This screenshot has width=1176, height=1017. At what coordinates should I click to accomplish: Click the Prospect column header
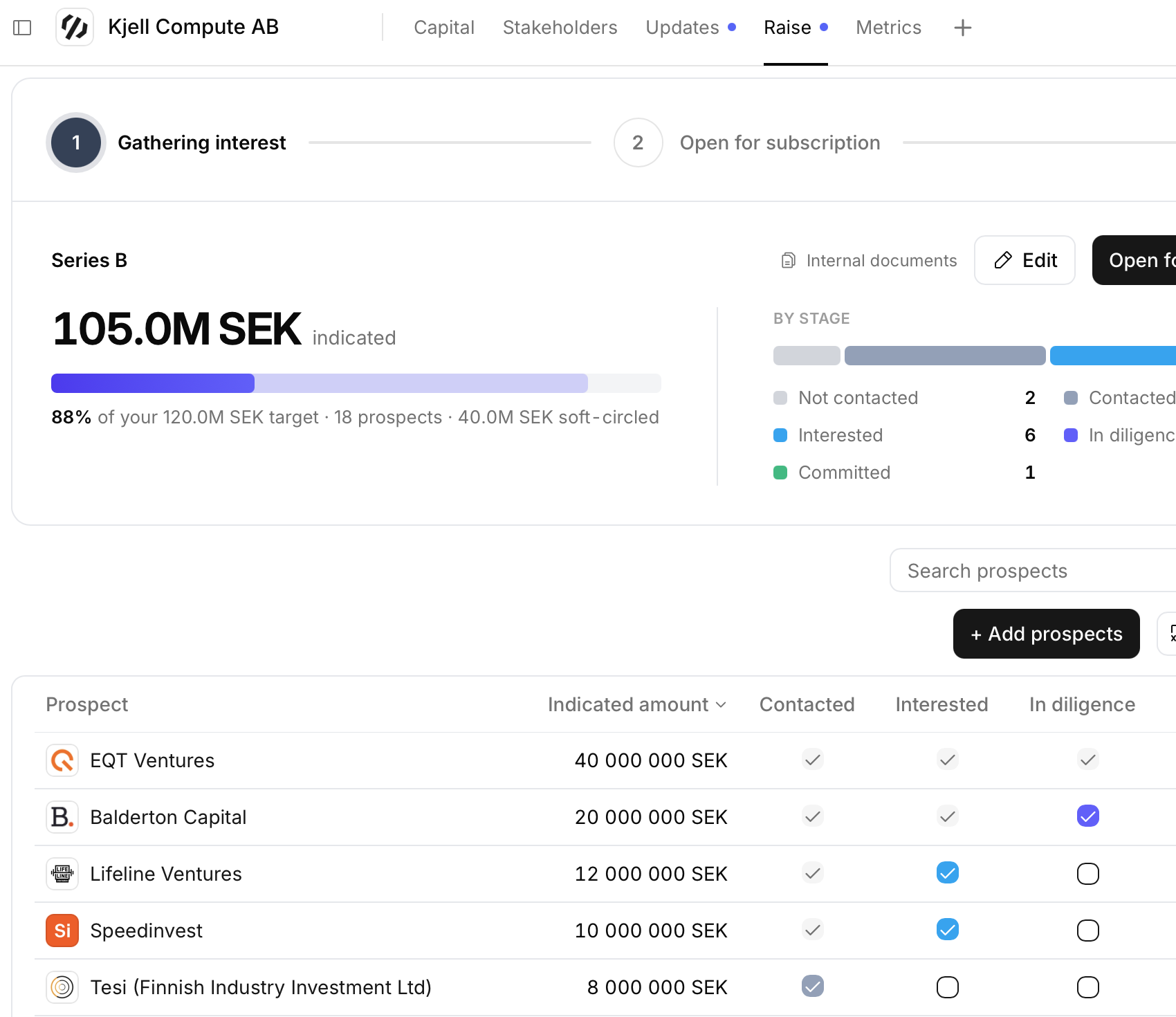(87, 704)
